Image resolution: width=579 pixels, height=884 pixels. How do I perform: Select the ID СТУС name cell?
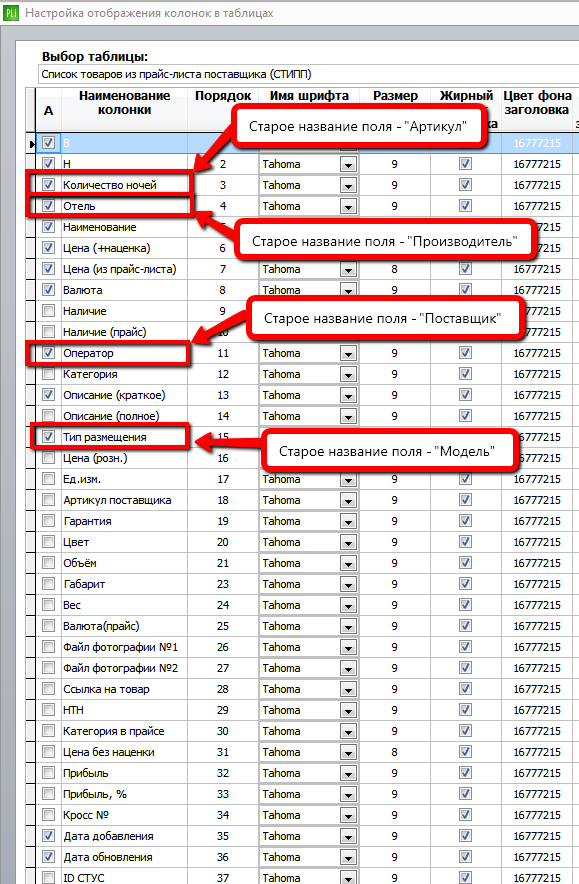point(124,877)
